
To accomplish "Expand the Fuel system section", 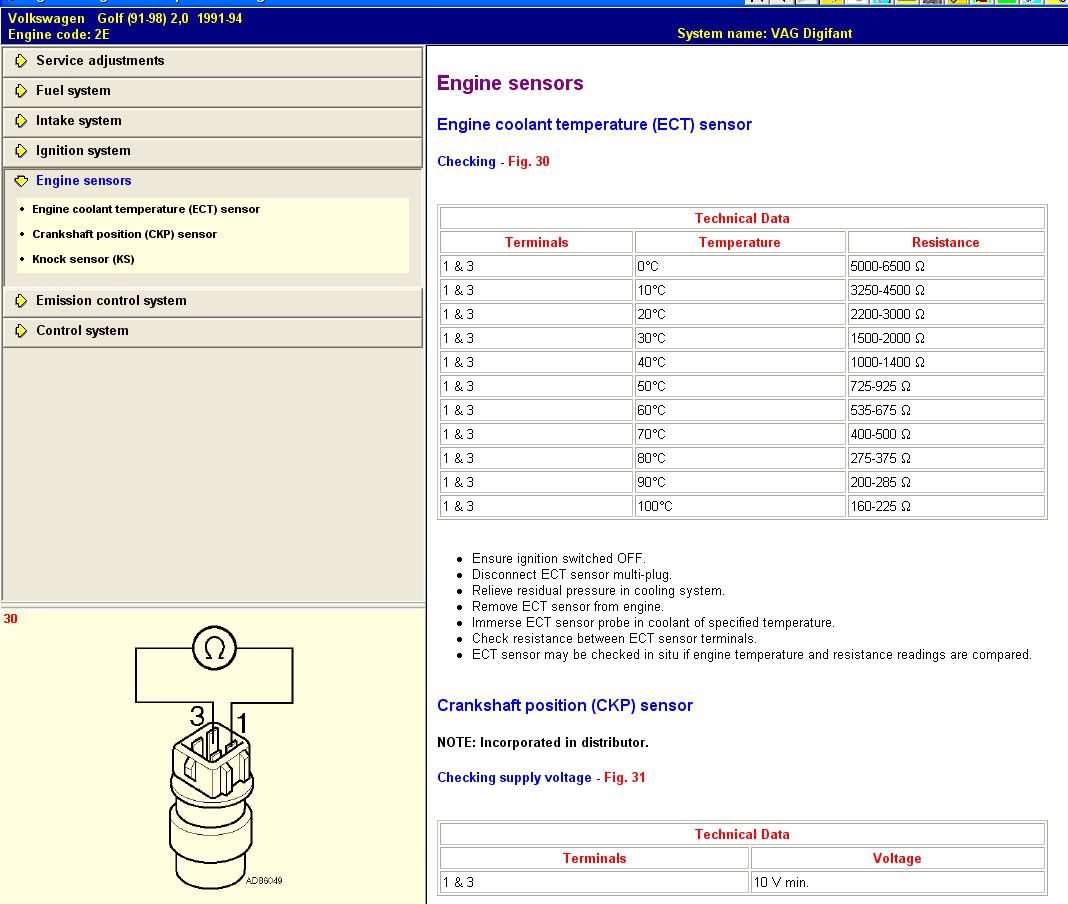I will tap(212, 91).
